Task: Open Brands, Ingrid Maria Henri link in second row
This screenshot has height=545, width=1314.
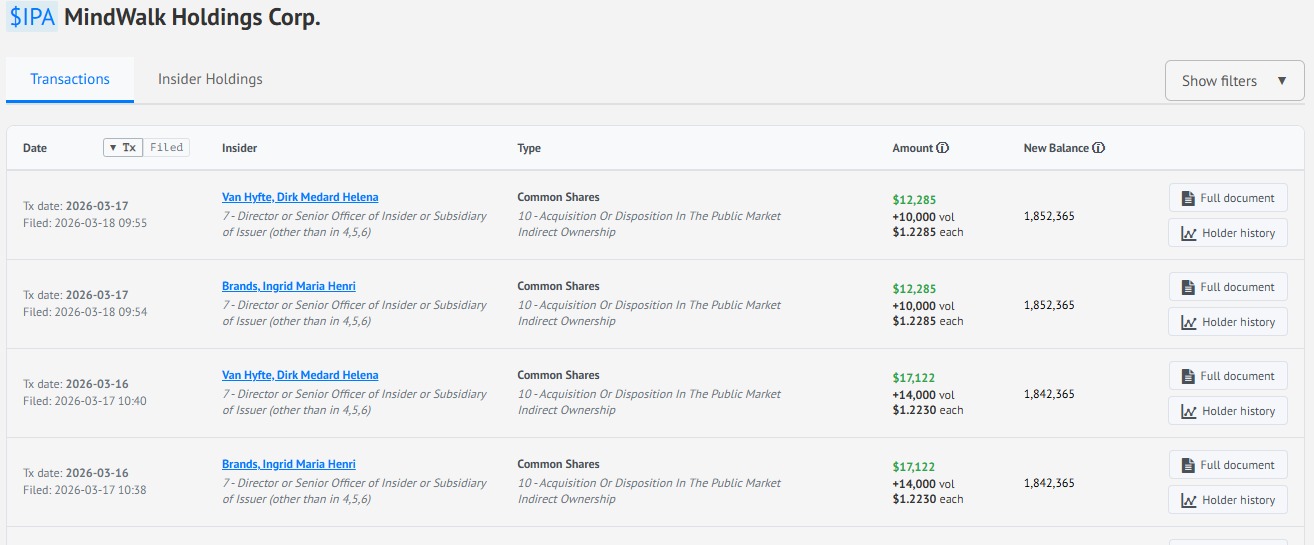Action: click(288, 286)
